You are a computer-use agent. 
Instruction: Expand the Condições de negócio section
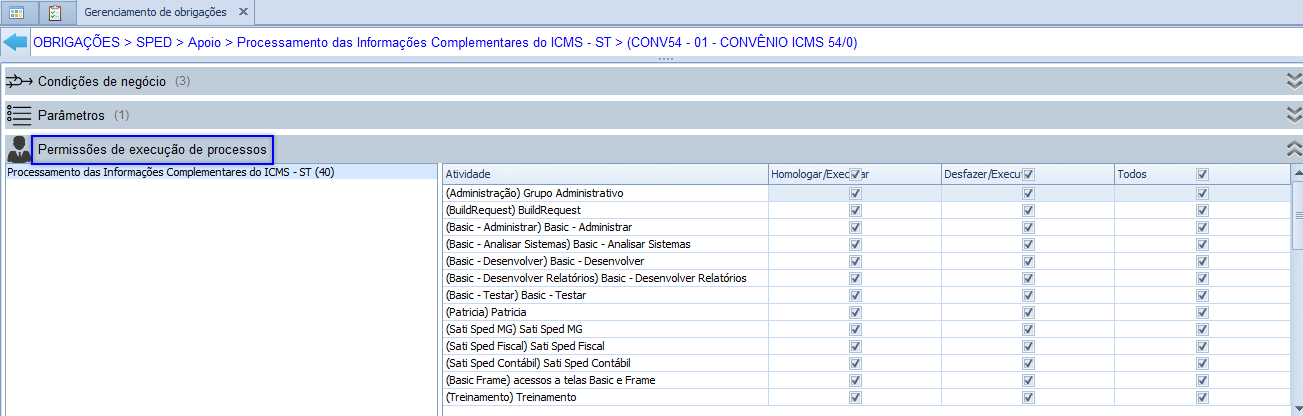coord(1293,81)
